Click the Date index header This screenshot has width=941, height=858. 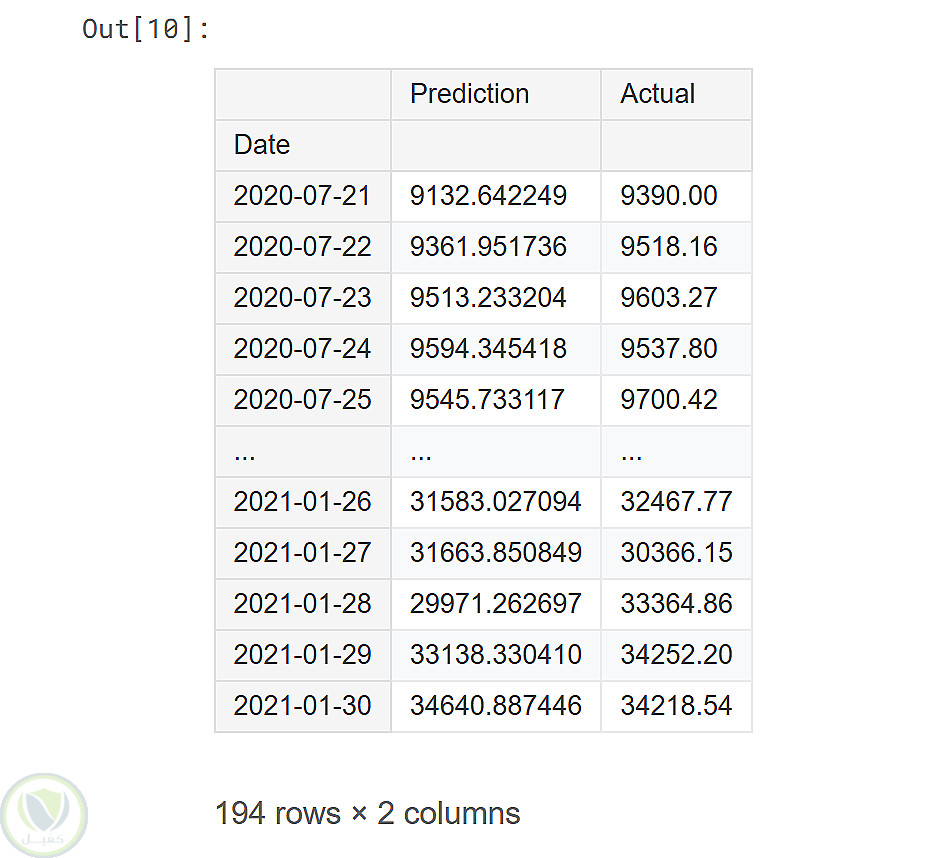point(262,145)
